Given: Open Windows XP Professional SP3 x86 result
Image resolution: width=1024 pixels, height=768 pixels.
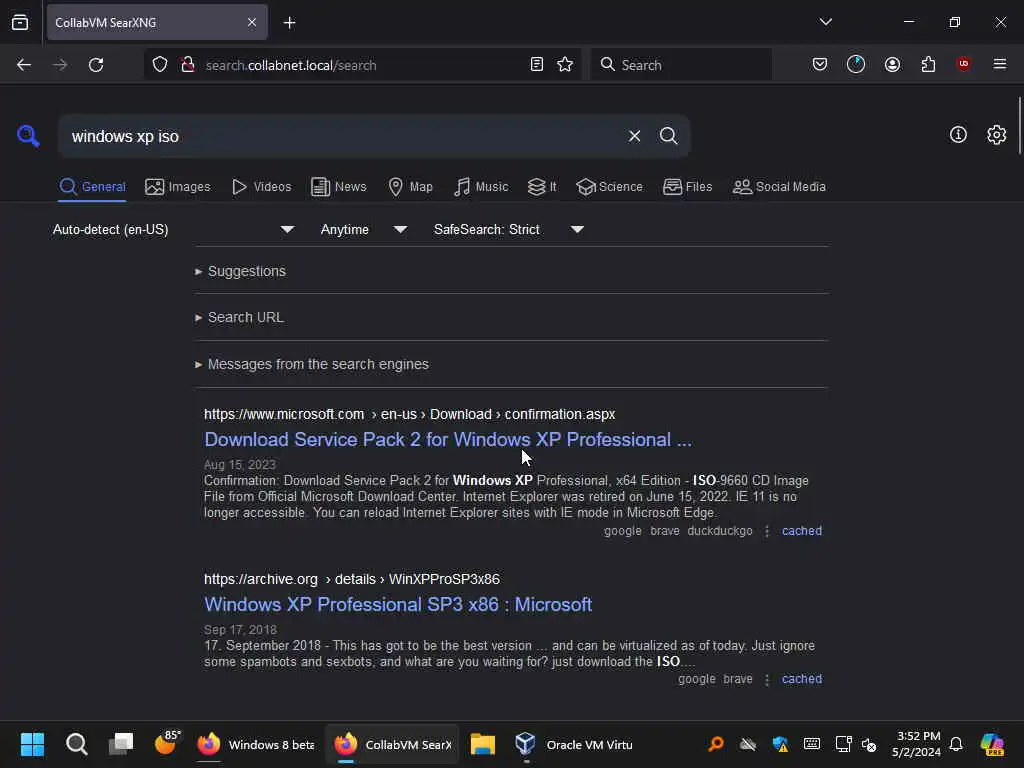Looking at the screenshot, I should pos(398,604).
